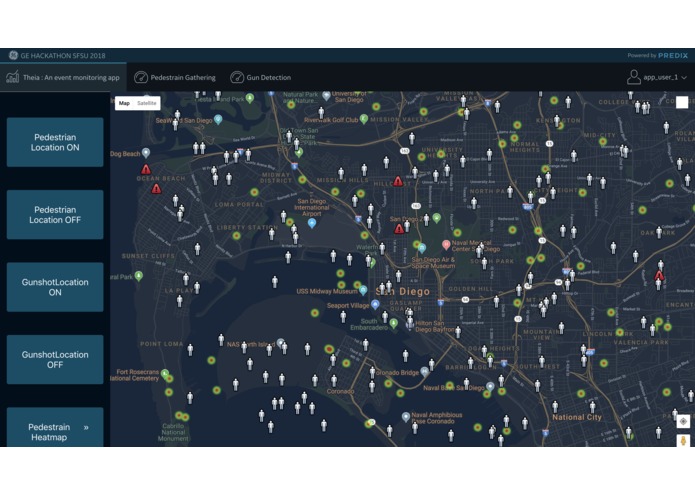695x494 pixels.
Task: Click the Naval Amphibious Base Coronado pin
Action: (x=406, y=416)
